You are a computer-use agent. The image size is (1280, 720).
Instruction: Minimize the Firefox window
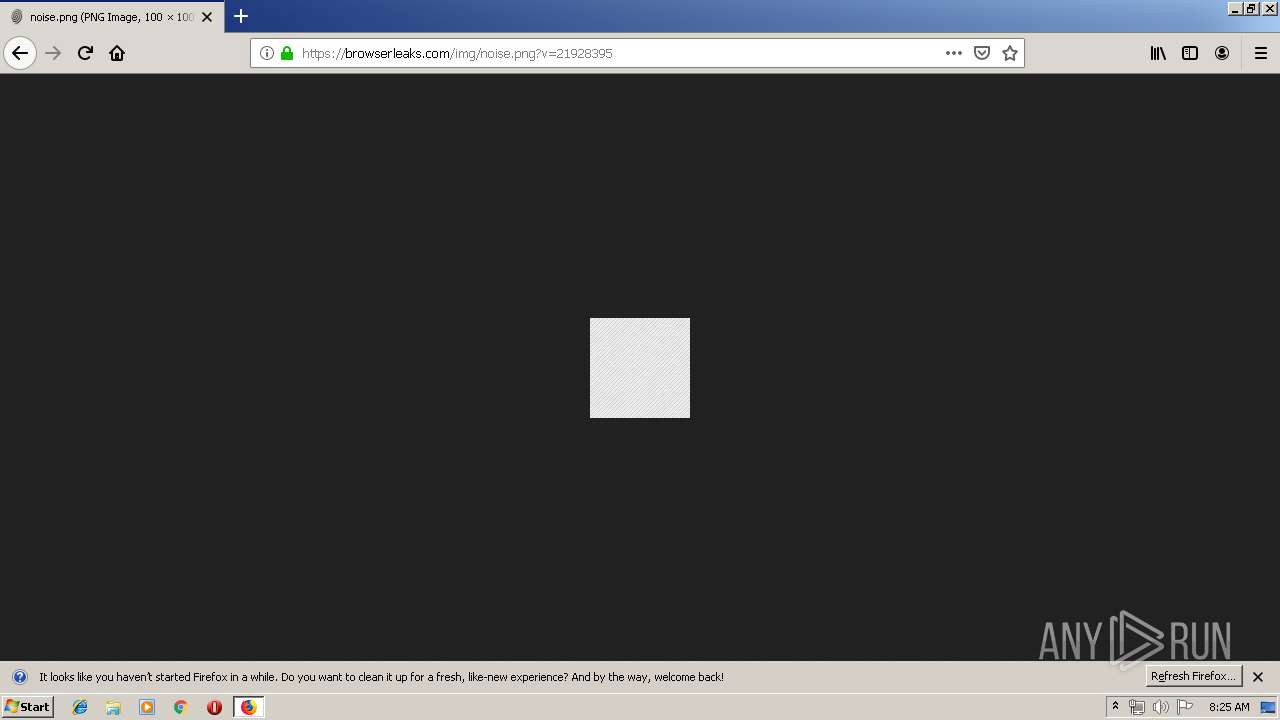1235,8
